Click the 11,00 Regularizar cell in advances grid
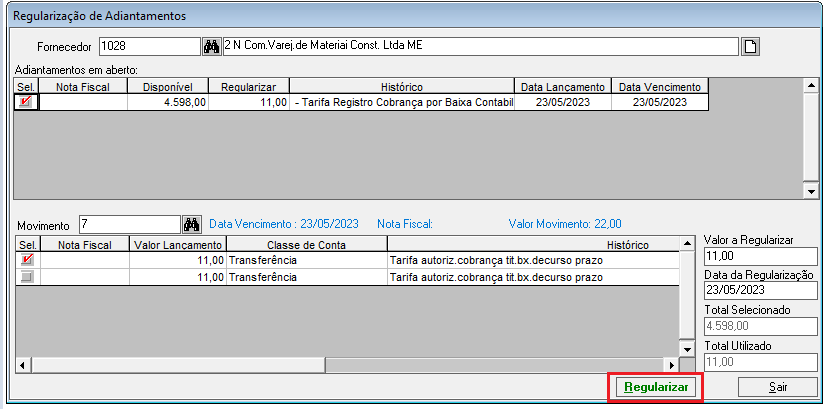This screenshot has width=829, height=409. 248,103
